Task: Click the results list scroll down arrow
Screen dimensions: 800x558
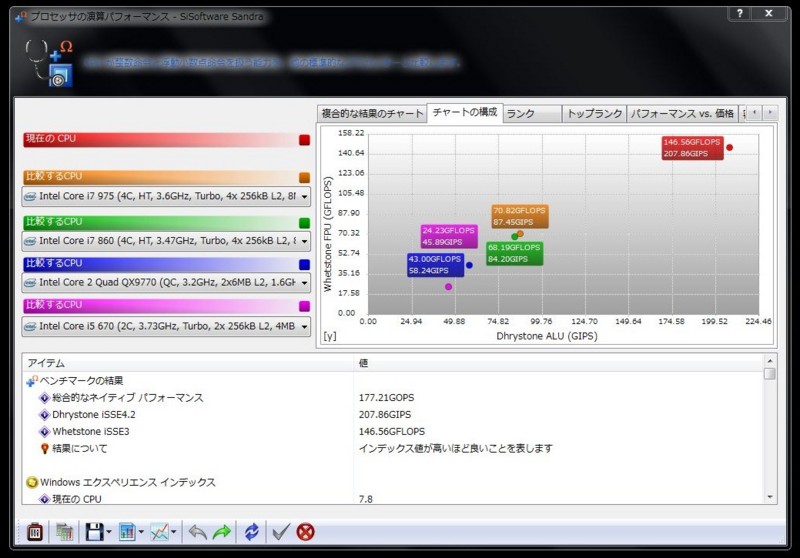Action: pos(770,497)
